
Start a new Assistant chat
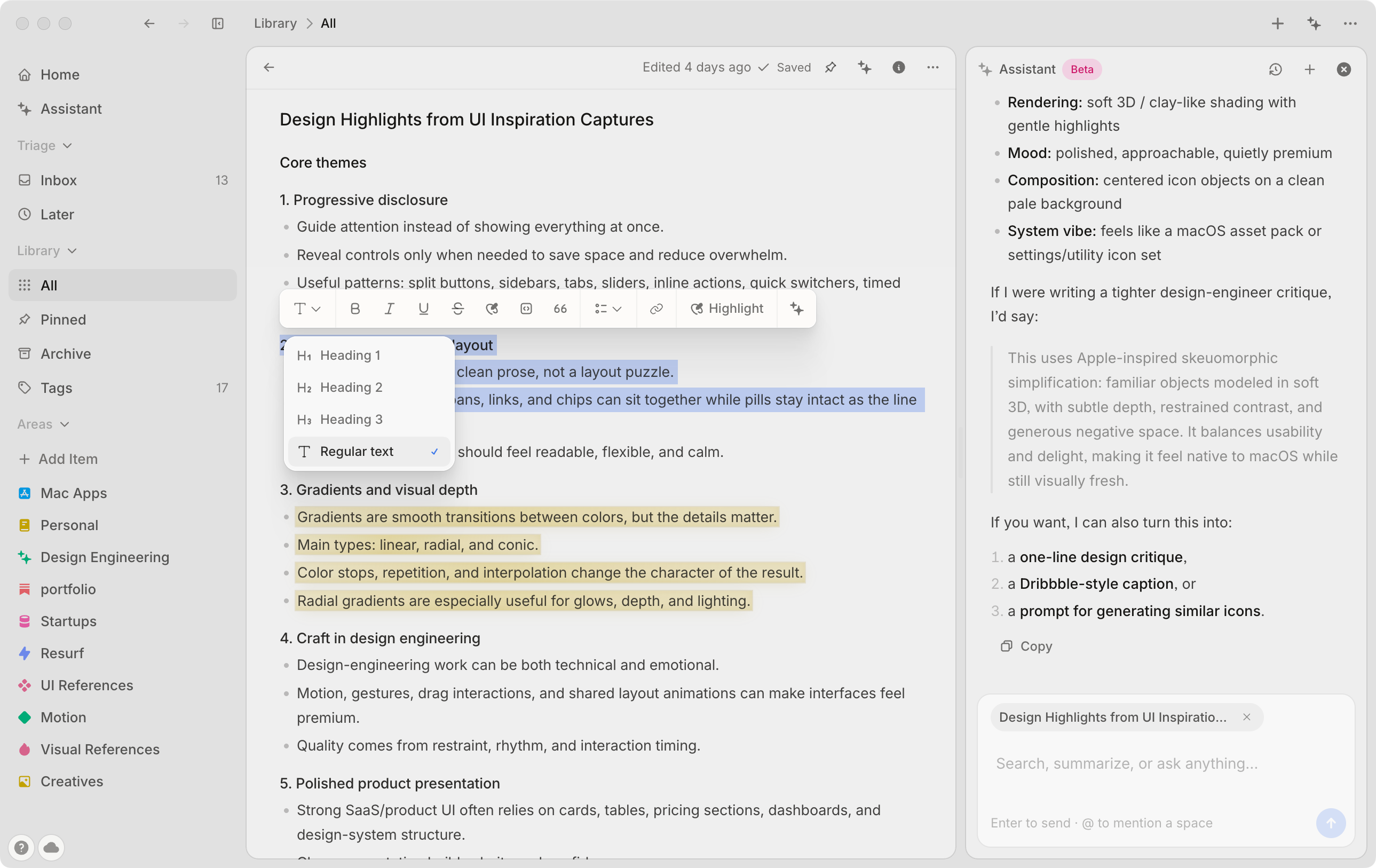coord(1310,69)
